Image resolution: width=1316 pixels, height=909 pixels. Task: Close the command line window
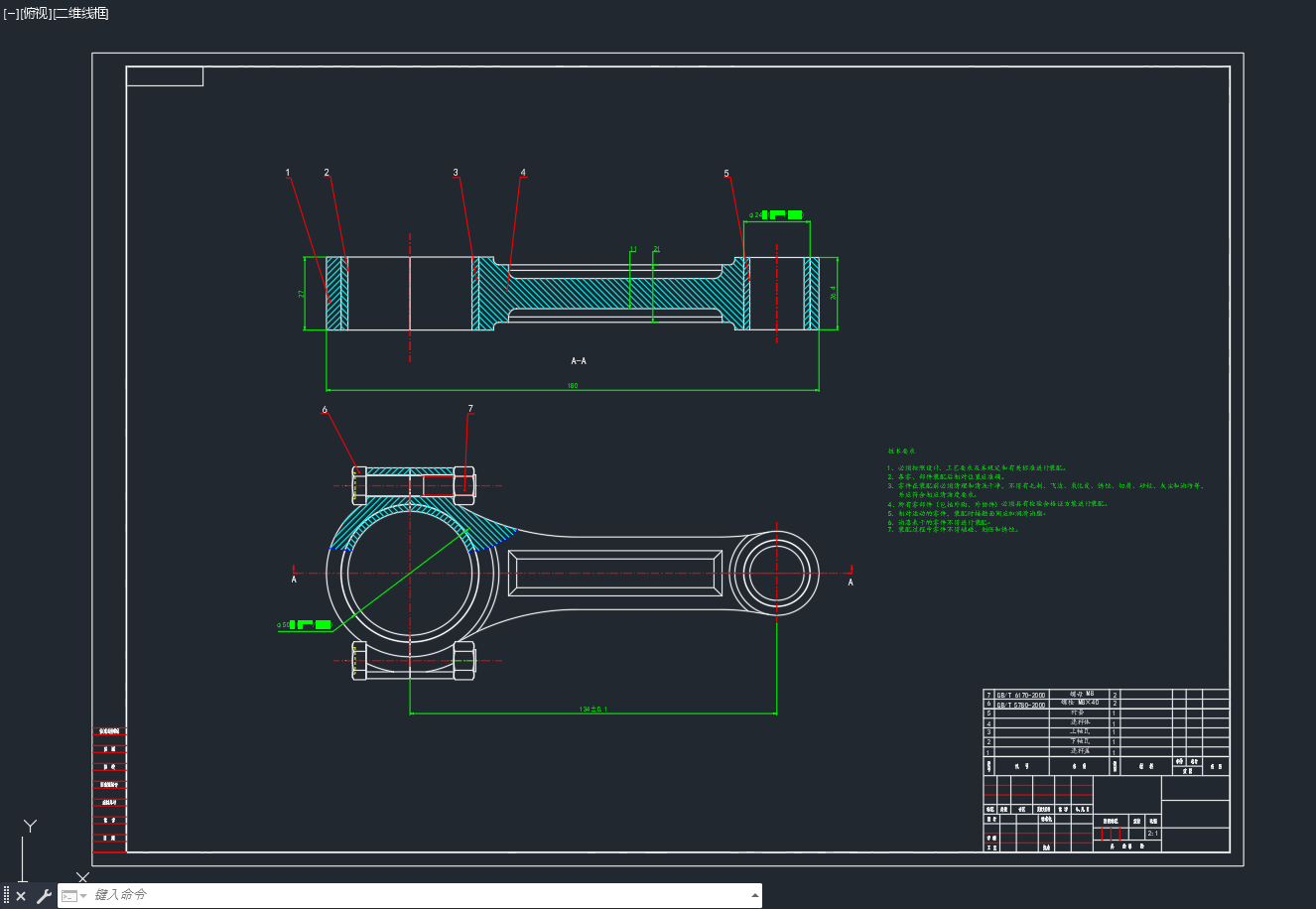pyautogui.click(x=21, y=896)
